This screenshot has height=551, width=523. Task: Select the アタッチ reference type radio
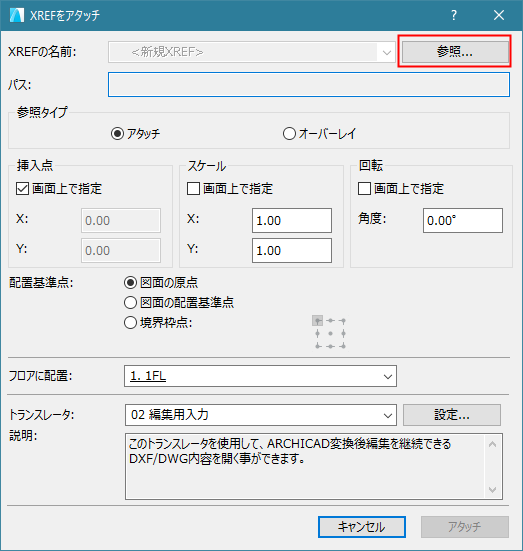135,134
